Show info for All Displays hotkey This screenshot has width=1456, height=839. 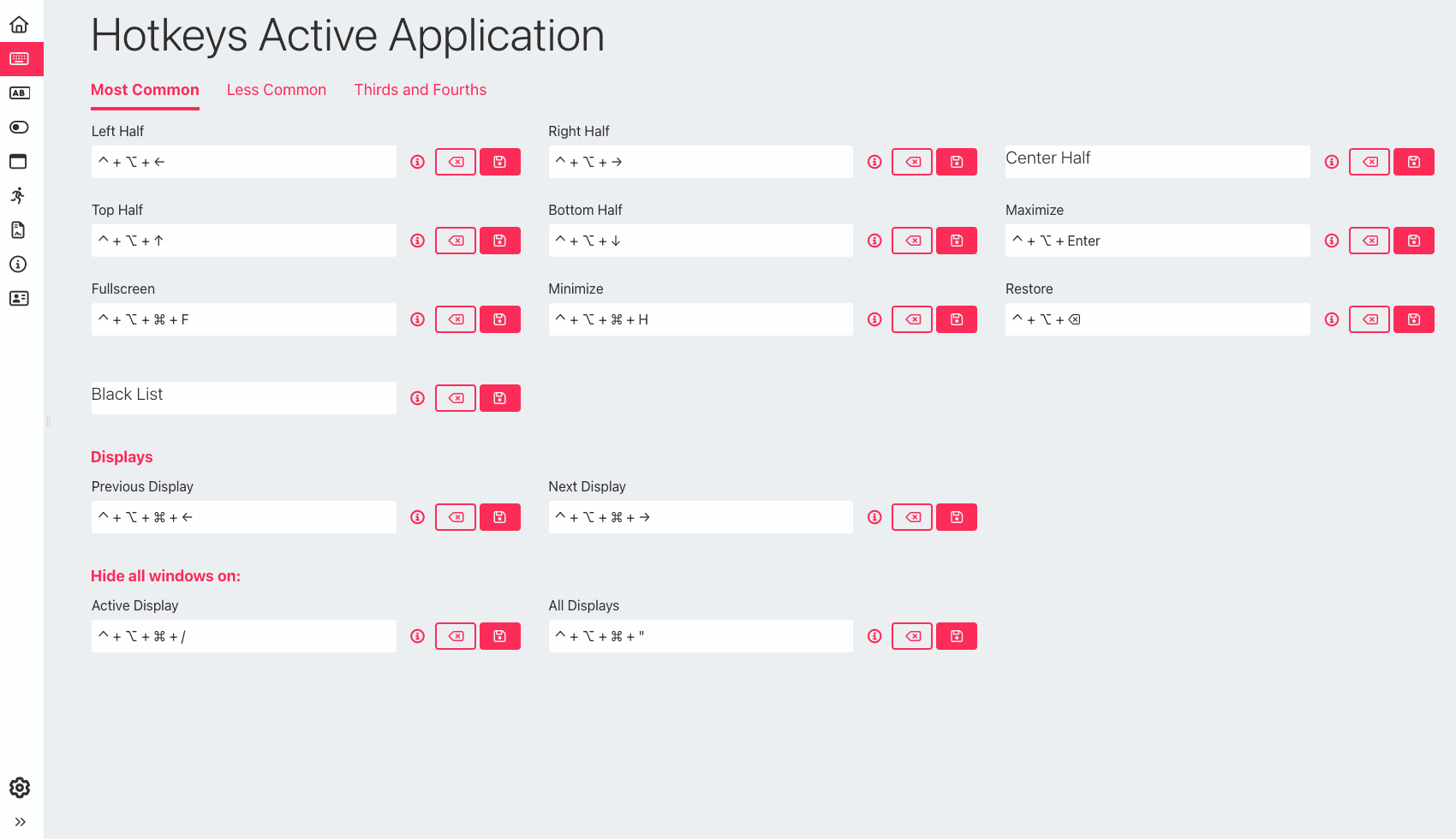(x=874, y=636)
